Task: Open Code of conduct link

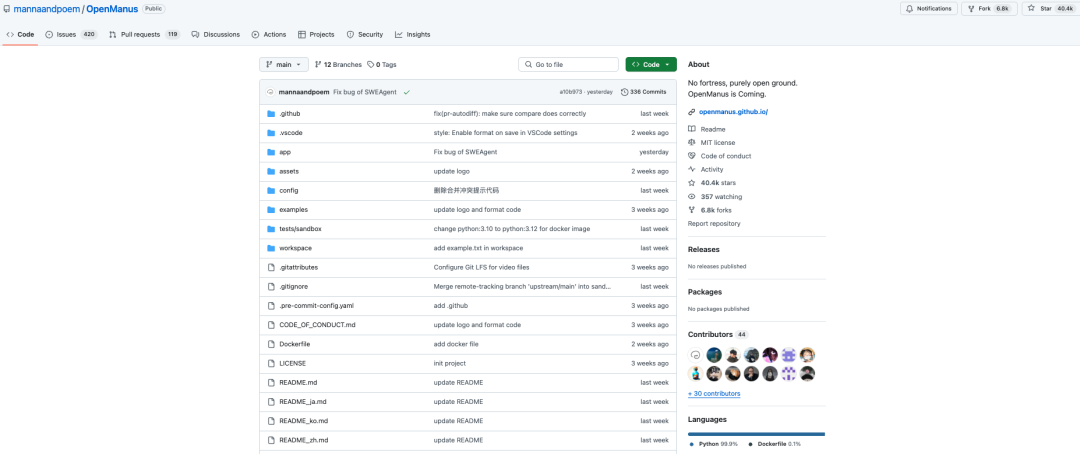Action: pos(726,156)
